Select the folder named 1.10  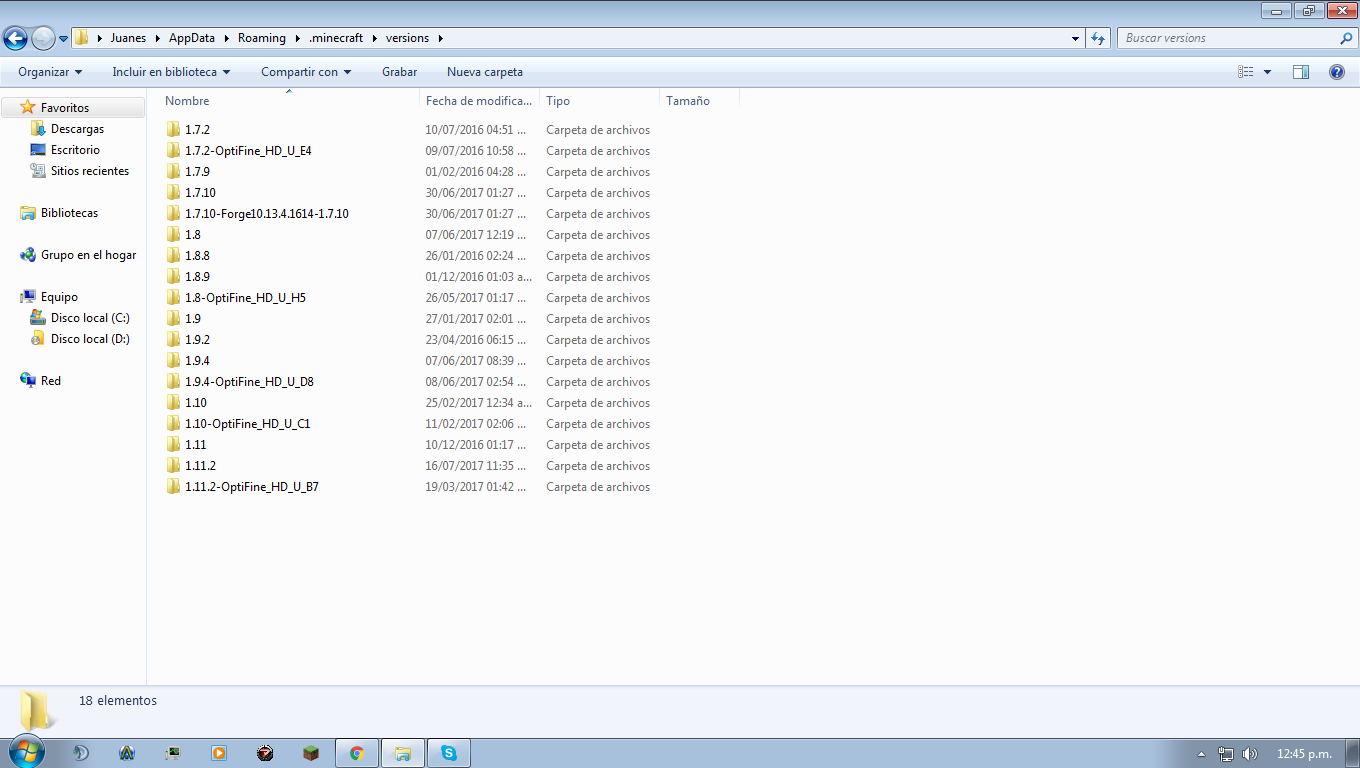[x=196, y=403]
